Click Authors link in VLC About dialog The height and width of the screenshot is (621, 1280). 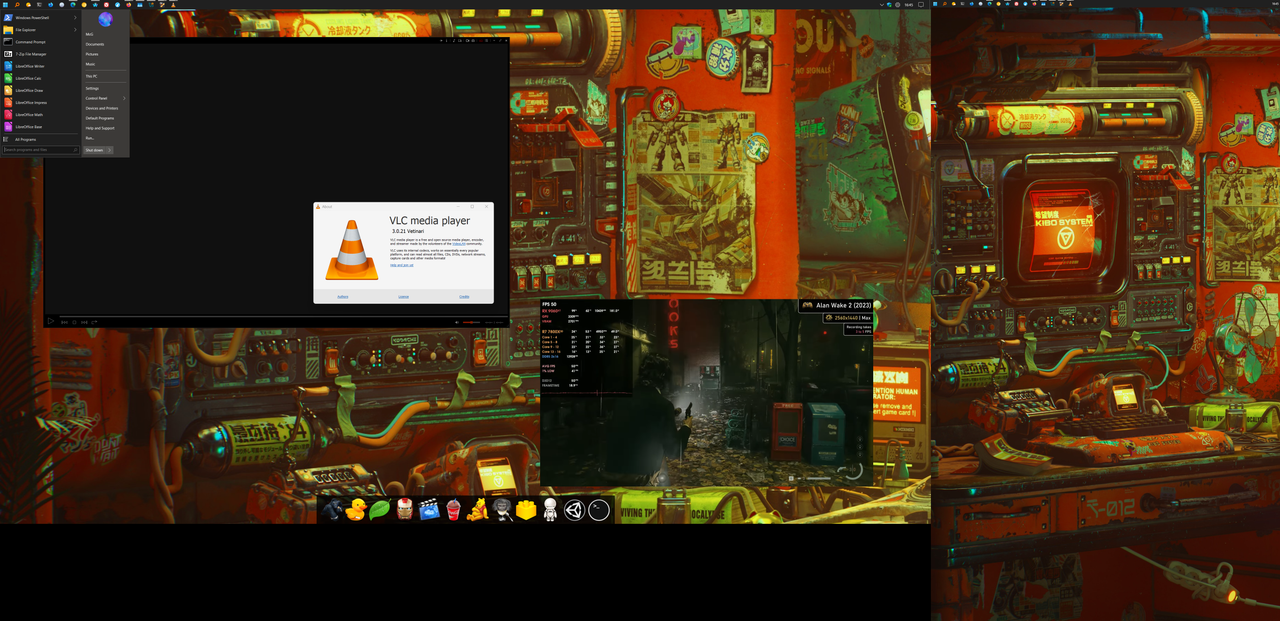(x=343, y=297)
